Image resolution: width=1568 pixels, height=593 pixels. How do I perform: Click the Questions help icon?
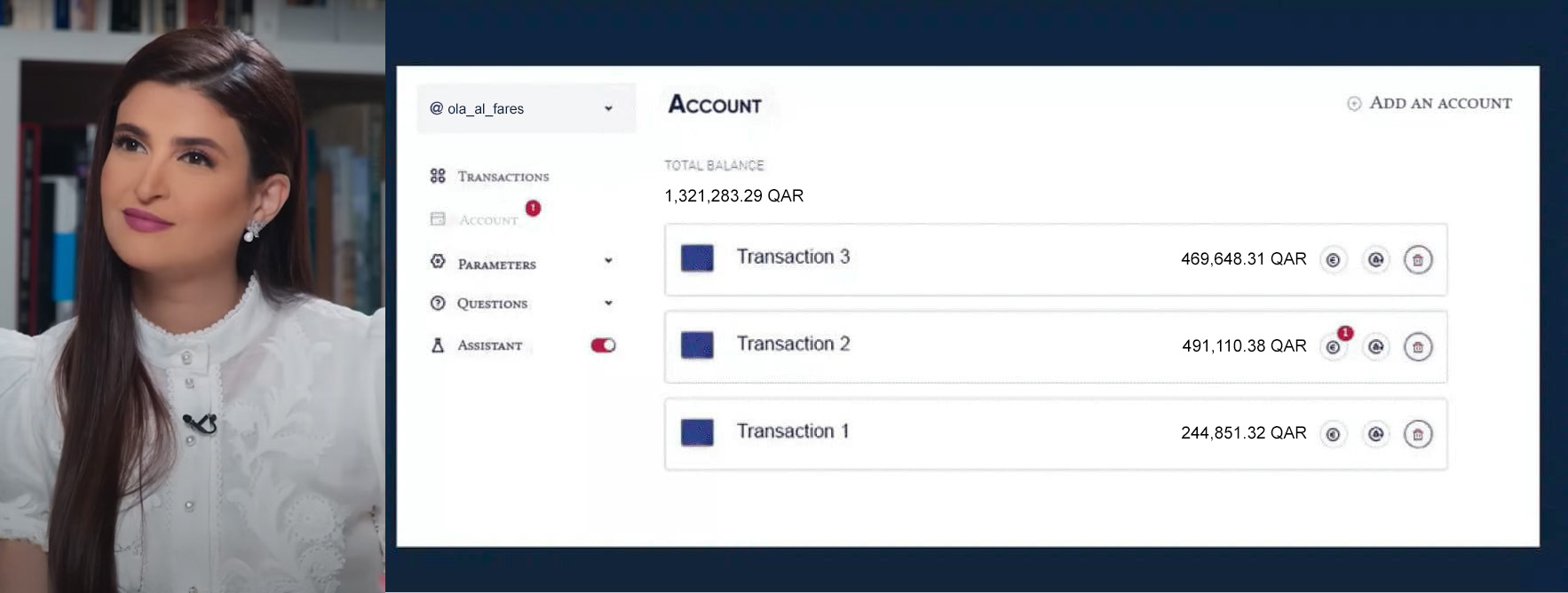438,303
